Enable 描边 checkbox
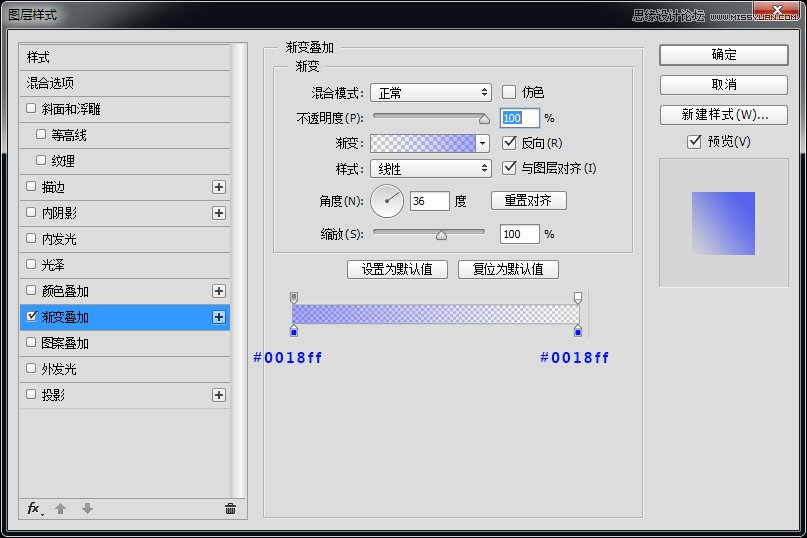807x538 pixels. click(x=31, y=186)
